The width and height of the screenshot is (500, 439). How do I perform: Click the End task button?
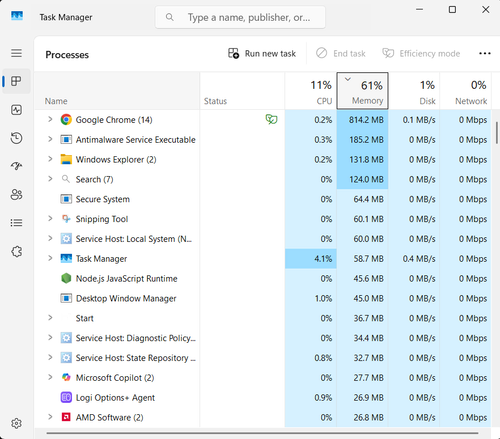(341, 53)
